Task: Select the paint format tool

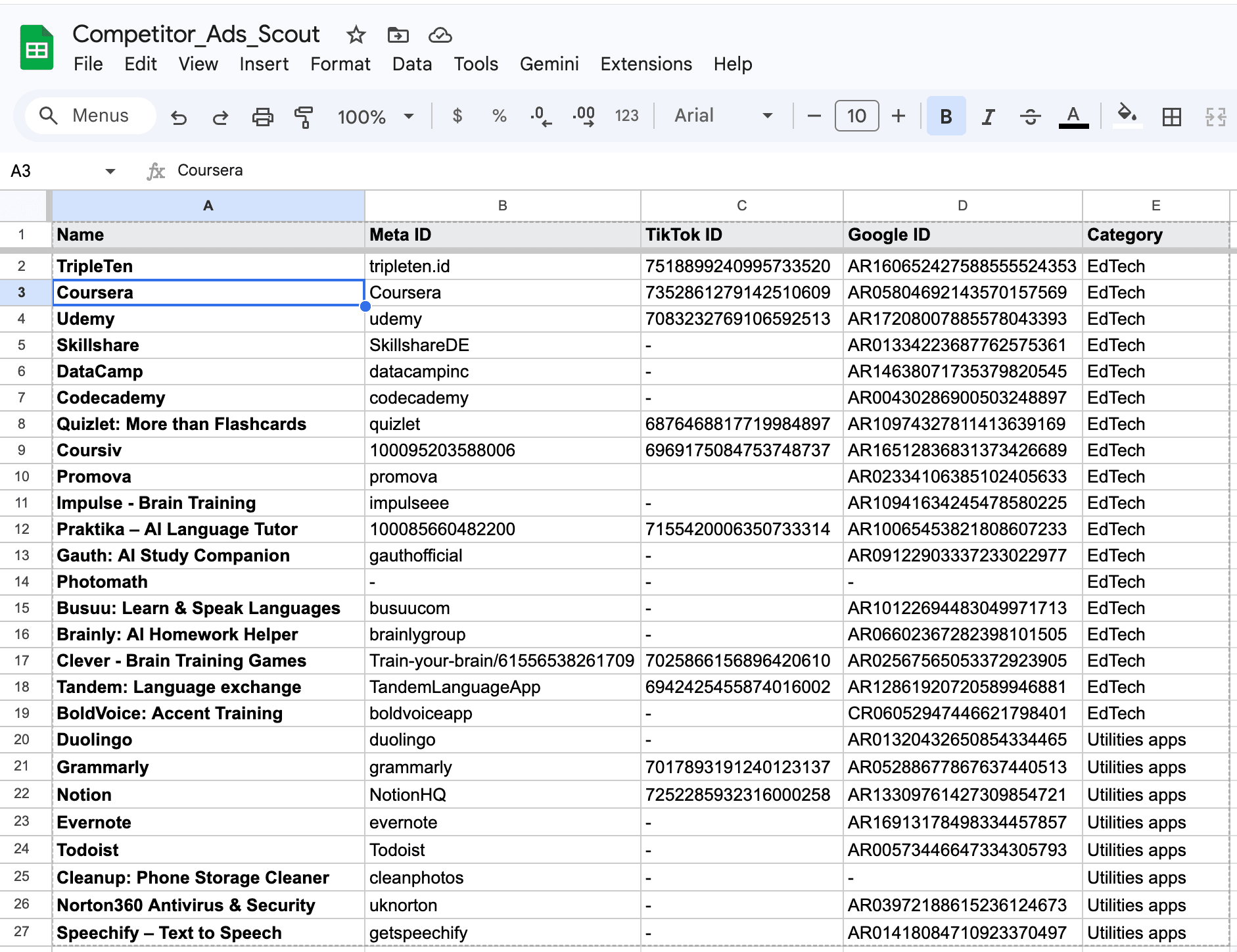Action: [x=304, y=116]
